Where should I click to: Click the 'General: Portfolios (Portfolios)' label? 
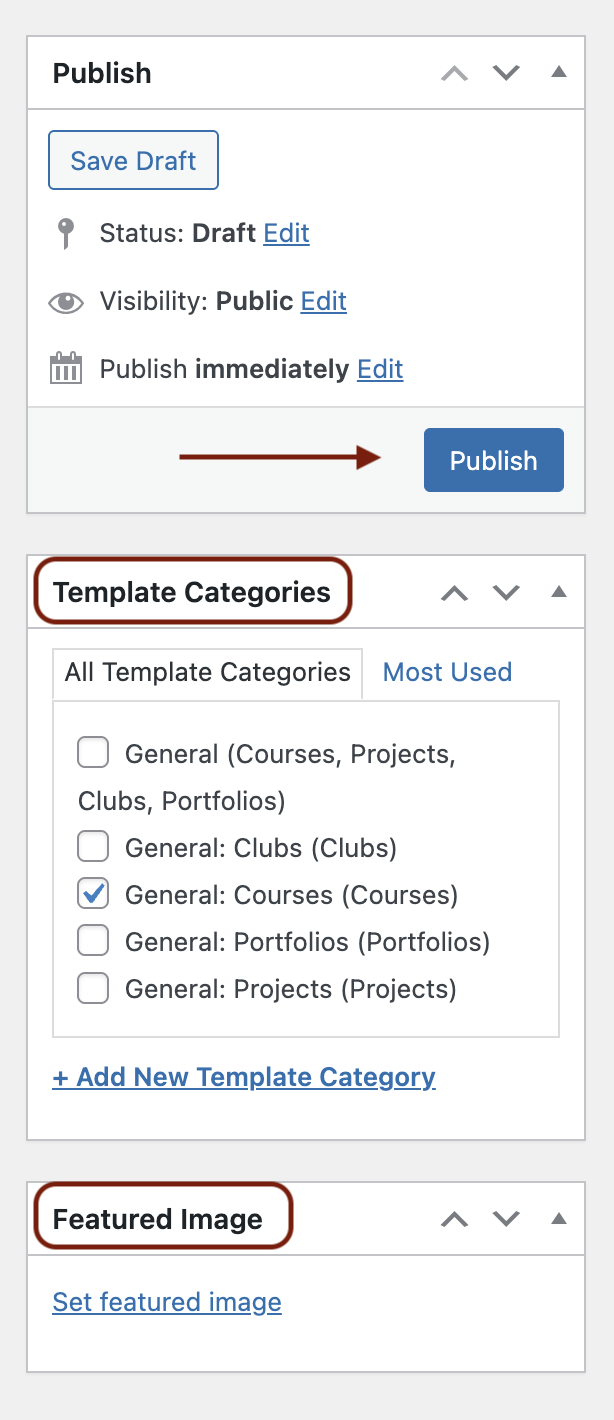tap(307, 942)
